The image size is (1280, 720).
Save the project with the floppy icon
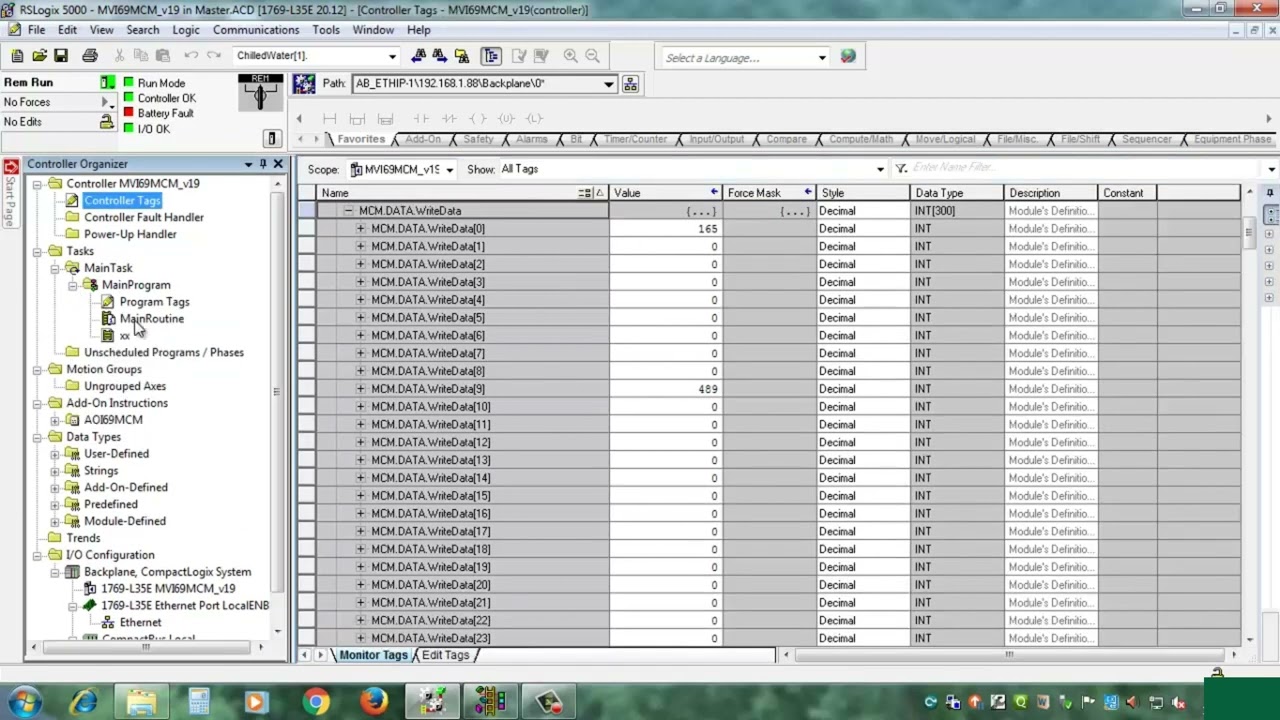click(61, 56)
